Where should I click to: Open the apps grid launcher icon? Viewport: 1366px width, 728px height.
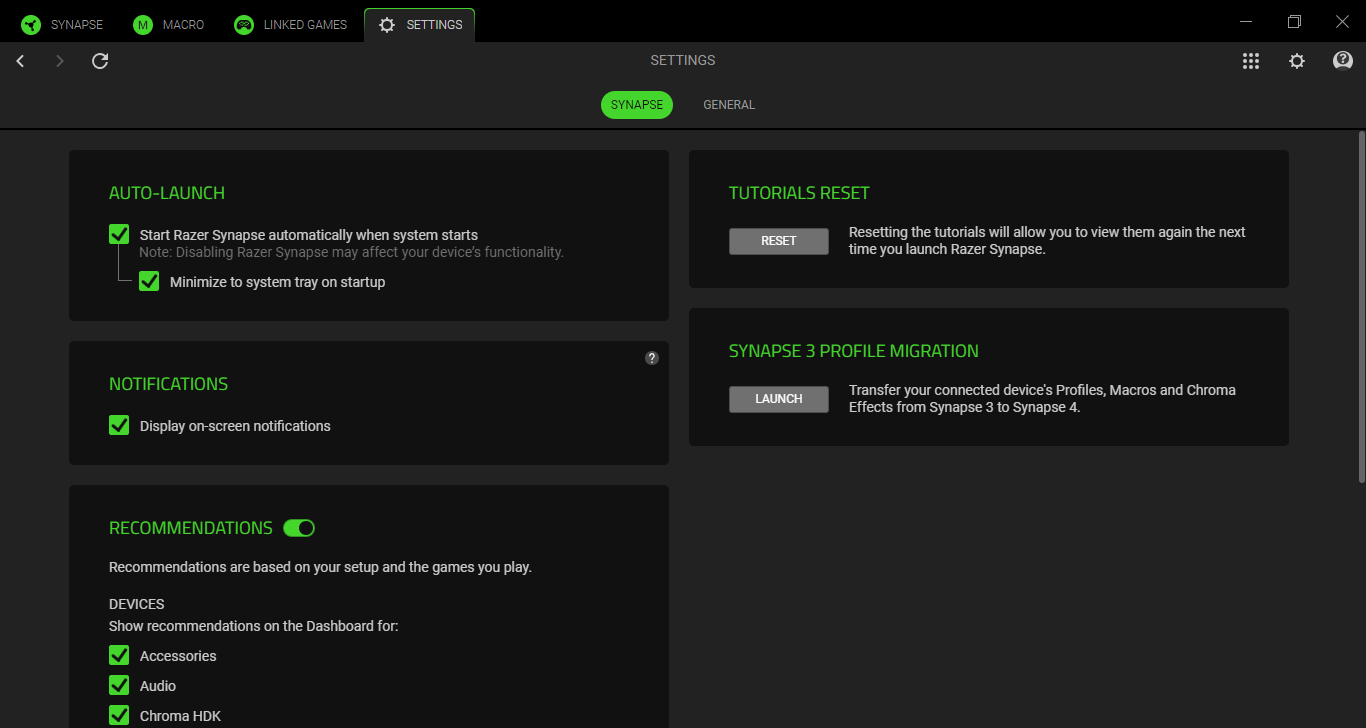(x=1250, y=61)
